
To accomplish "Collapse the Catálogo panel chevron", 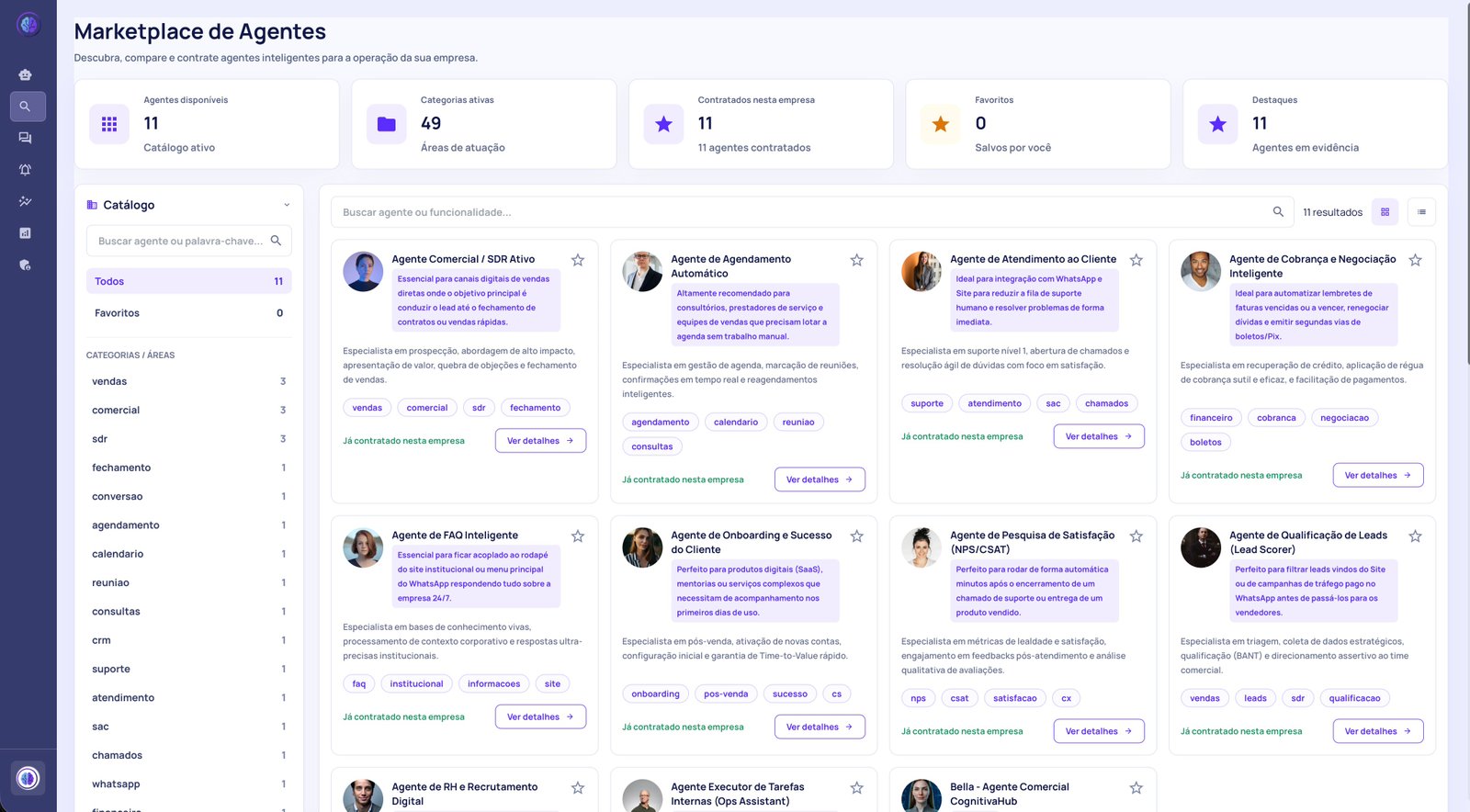I will (x=287, y=205).
